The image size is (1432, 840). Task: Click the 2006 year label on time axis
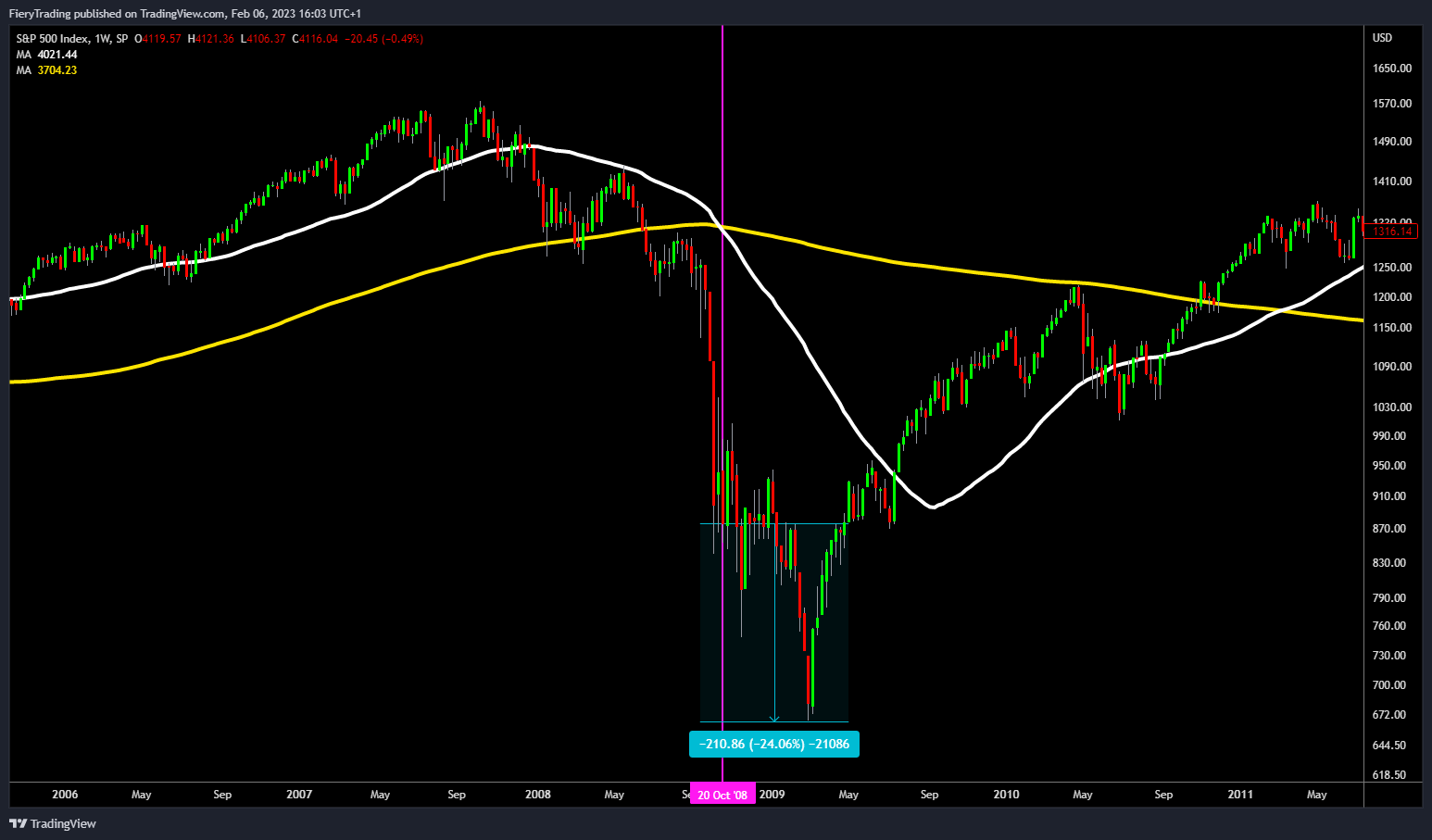66,795
